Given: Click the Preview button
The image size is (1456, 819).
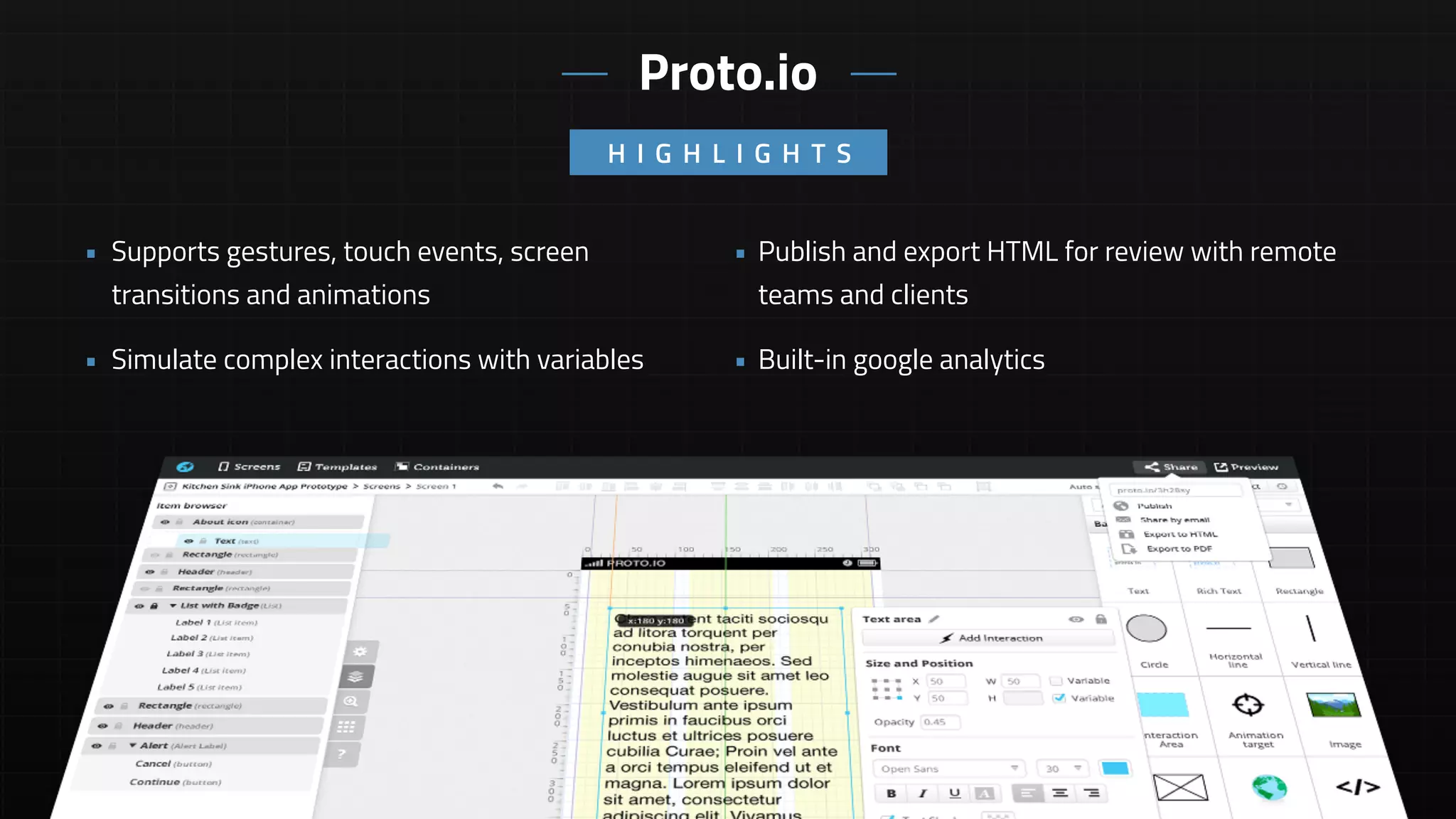Looking at the screenshot, I should pyautogui.click(x=1246, y=467).
